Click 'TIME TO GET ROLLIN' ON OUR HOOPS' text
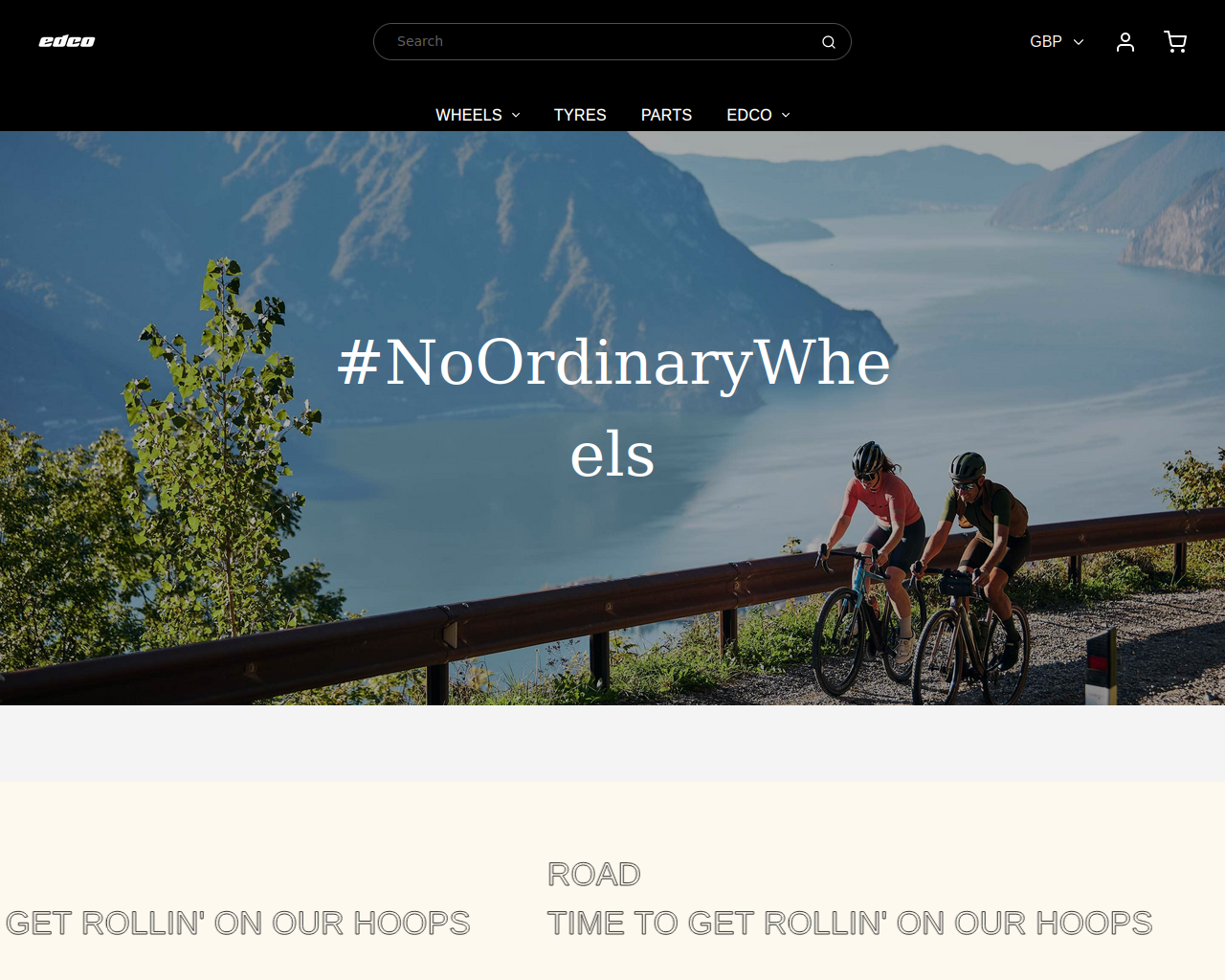This screenshot has height=980, width=1225. pos(850,923)
